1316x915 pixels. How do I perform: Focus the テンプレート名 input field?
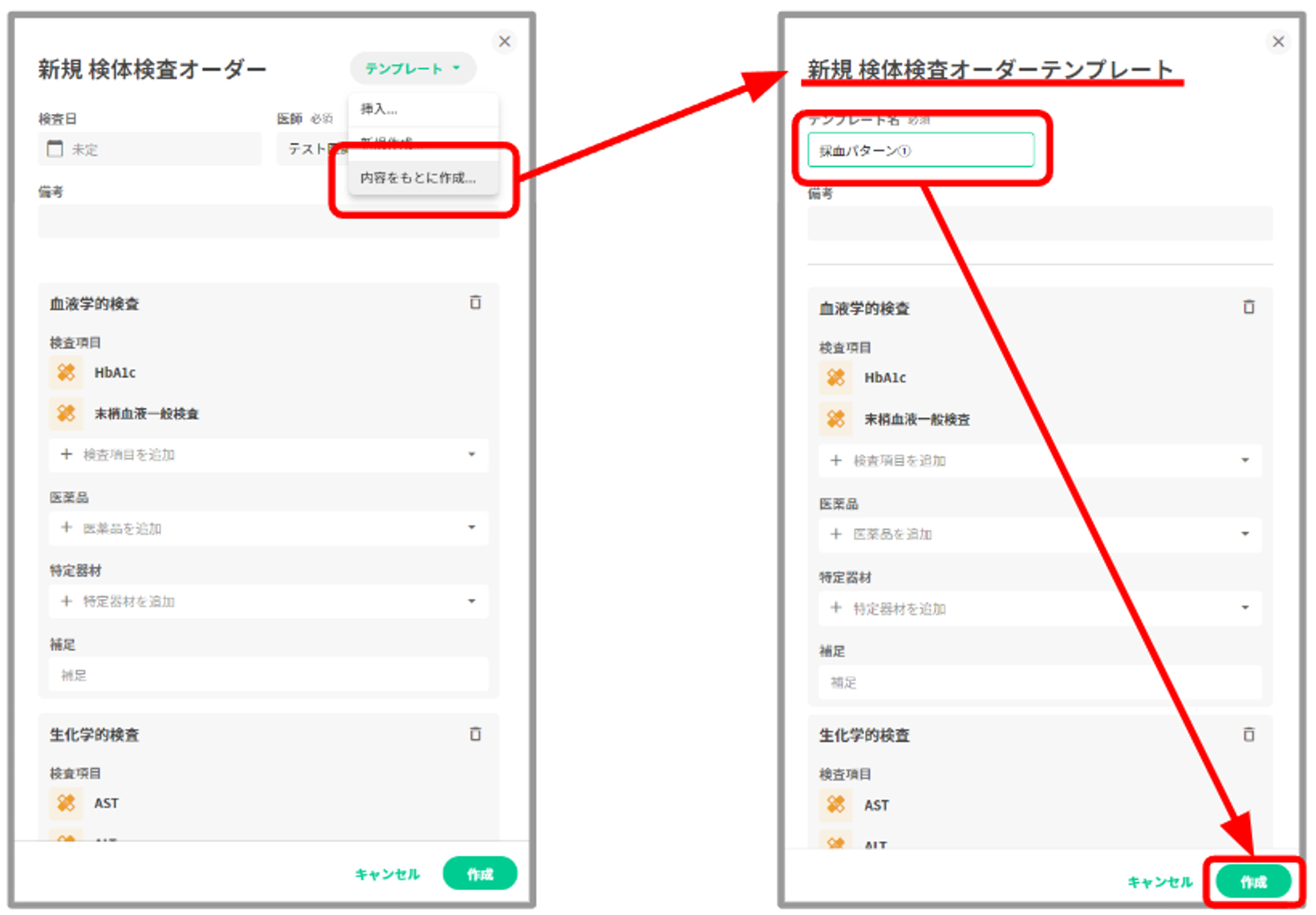click(x=920, y=151)
